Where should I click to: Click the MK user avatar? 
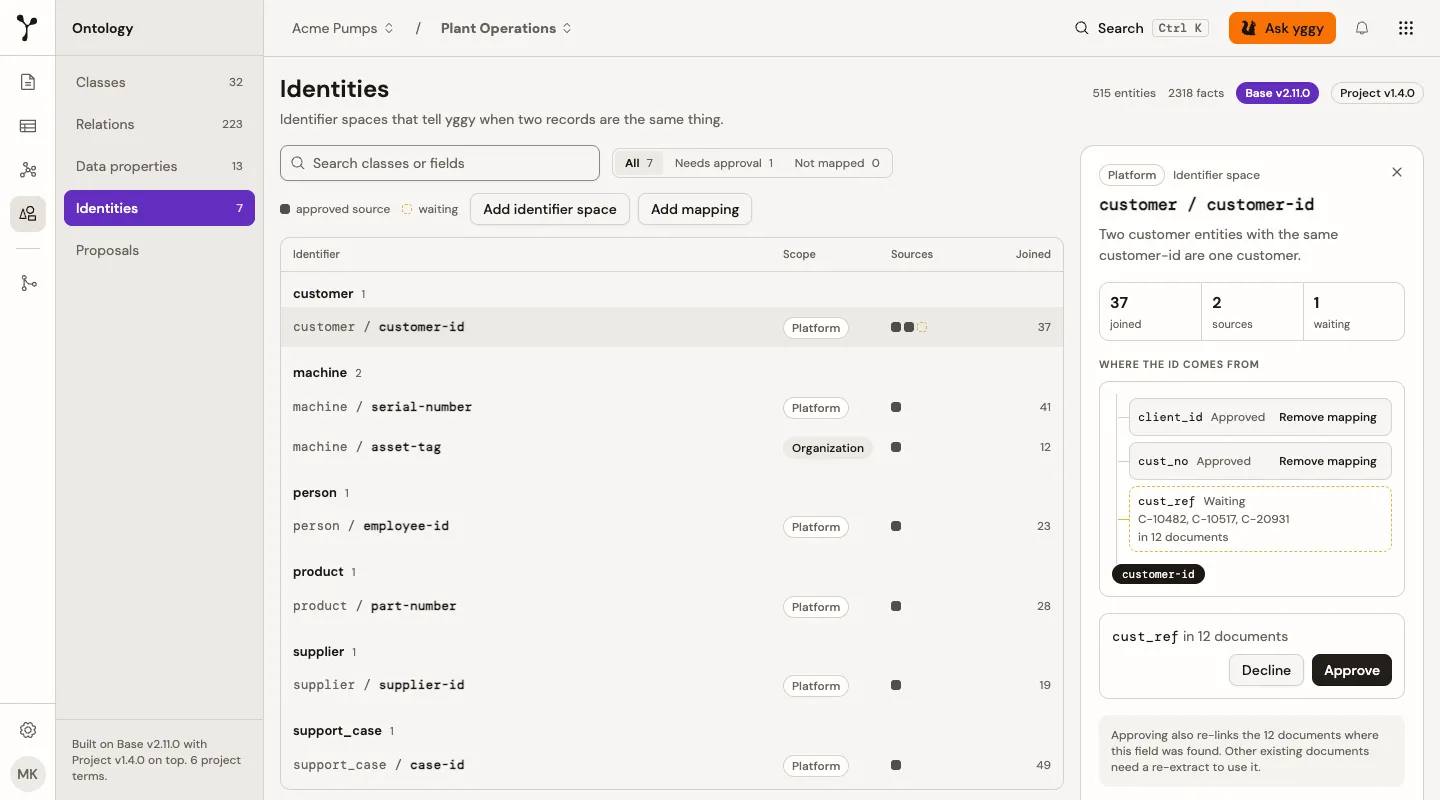point(28,775)
